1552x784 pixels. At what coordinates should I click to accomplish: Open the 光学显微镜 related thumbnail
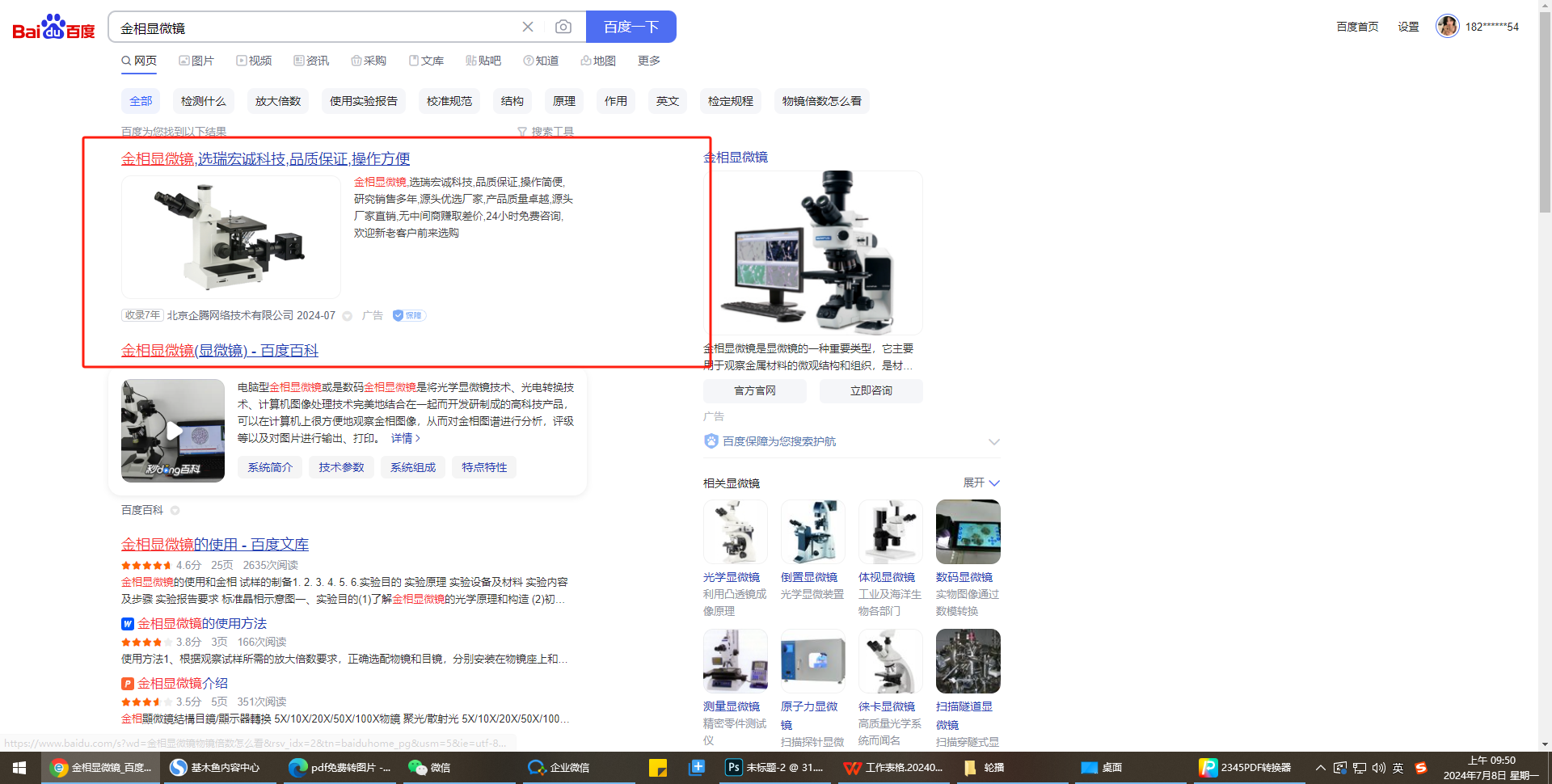coord(735,532)
